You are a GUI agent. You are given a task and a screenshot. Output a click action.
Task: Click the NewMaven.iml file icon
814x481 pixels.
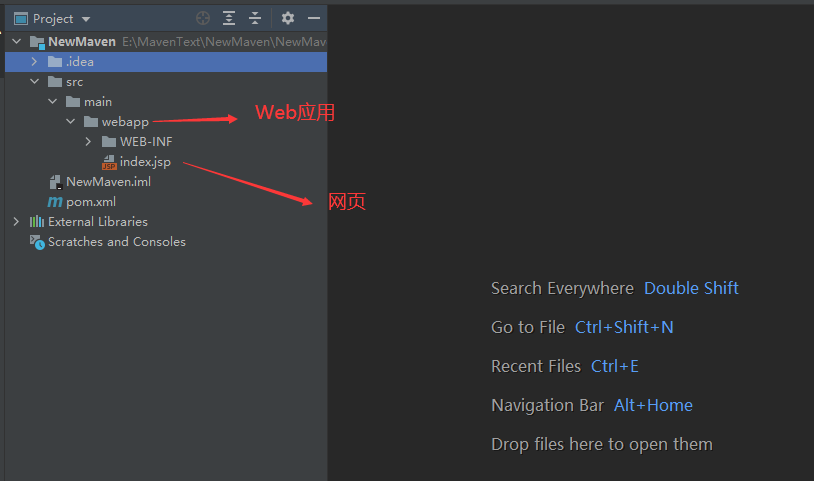pos(56,182)
